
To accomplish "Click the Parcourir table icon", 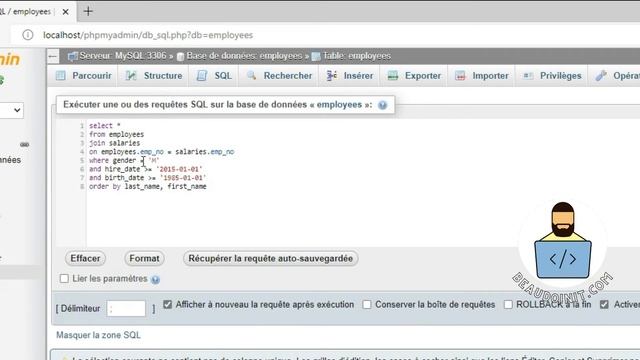I will coord(60,76).
